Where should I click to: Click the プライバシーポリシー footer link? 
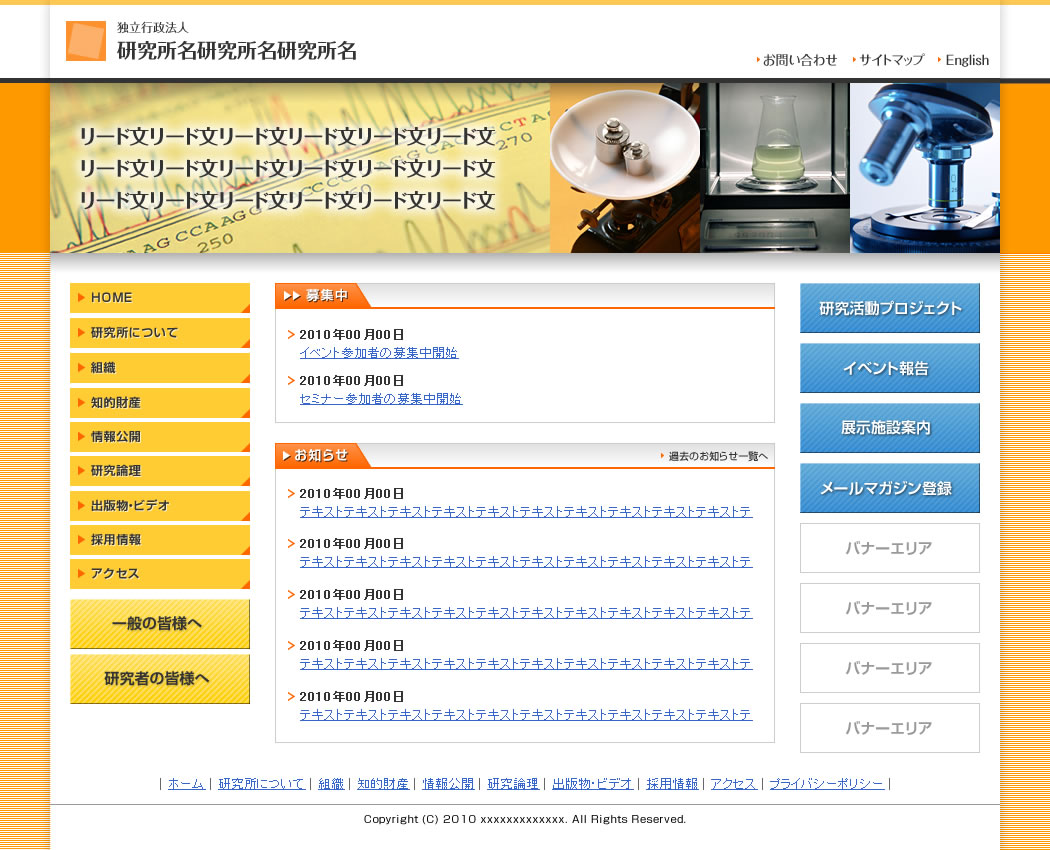(x=827, y=784)
